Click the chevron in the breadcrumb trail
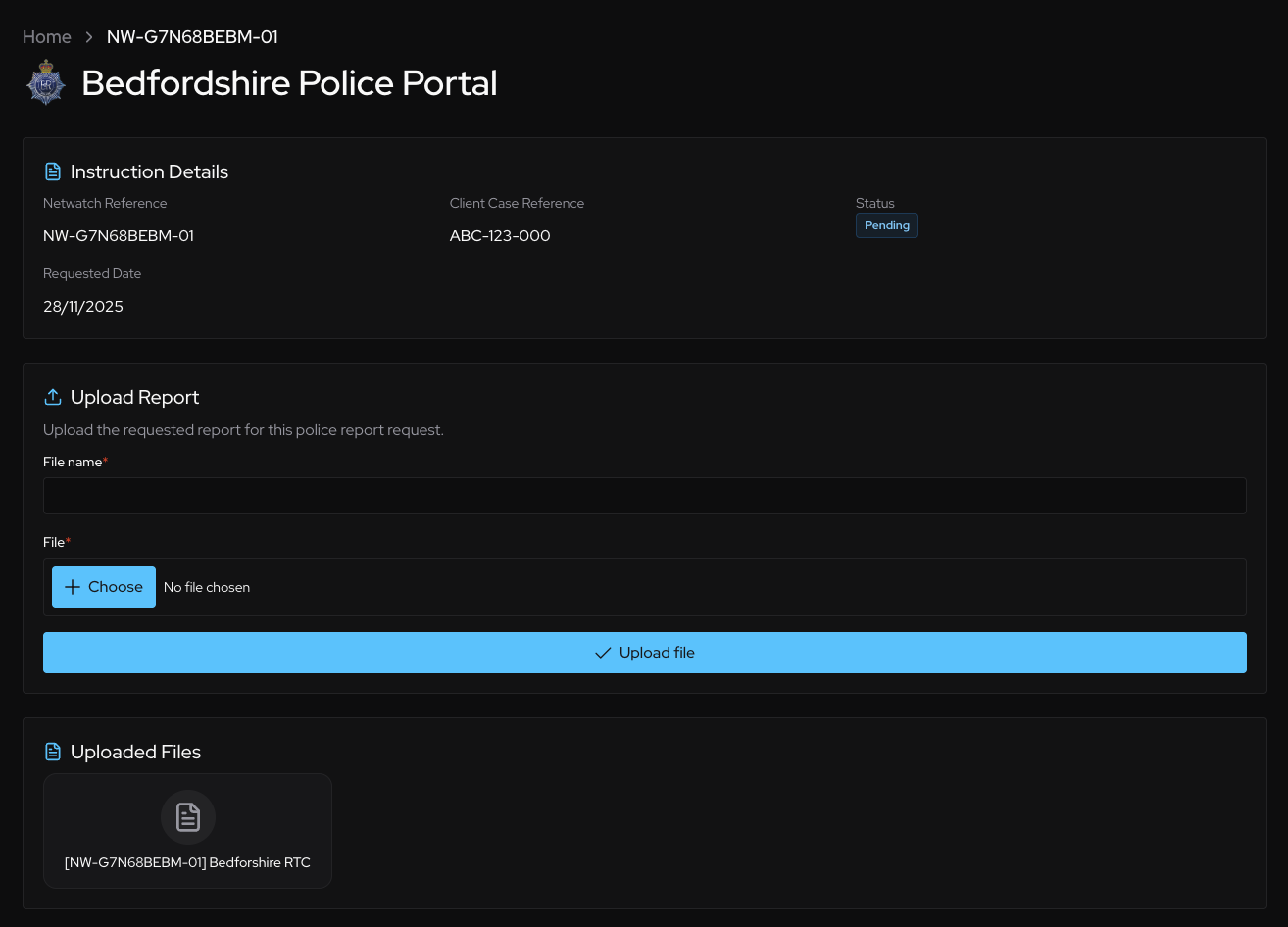 coord(88,37)
